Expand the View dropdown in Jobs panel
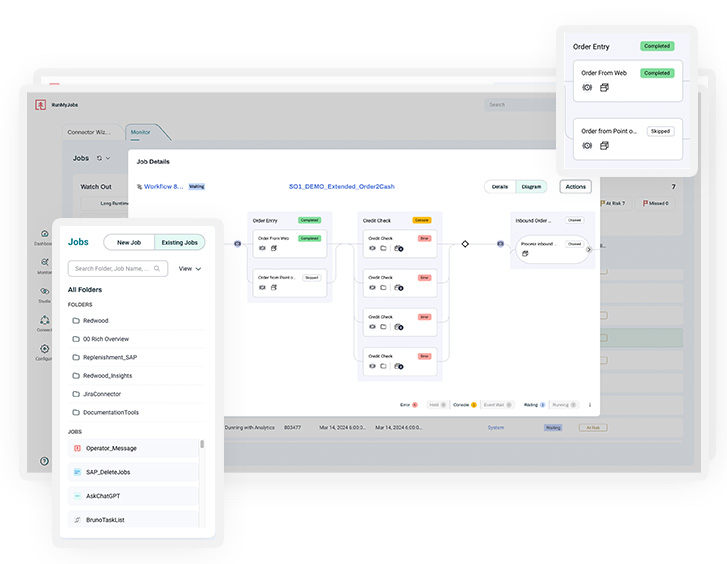The image size is (727, 564). [190, 268]
